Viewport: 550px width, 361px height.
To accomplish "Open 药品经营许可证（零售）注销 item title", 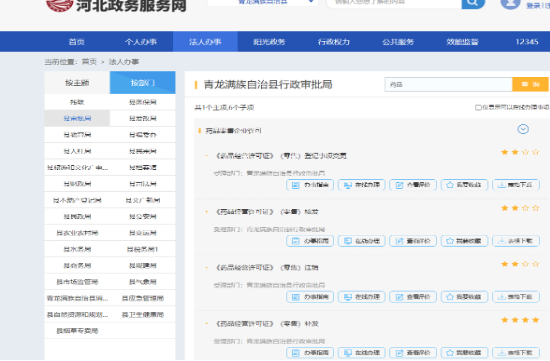I will [x=267, y=268].
